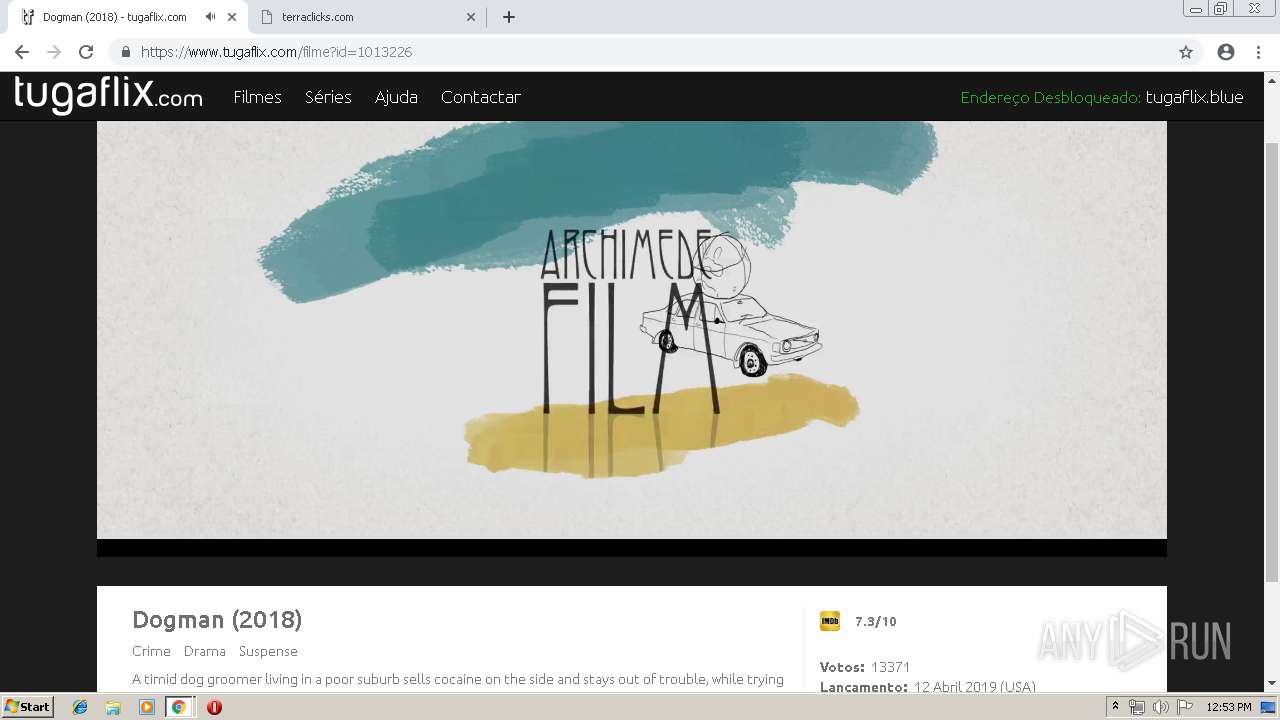Open a new browser tab

pos(509,17)
